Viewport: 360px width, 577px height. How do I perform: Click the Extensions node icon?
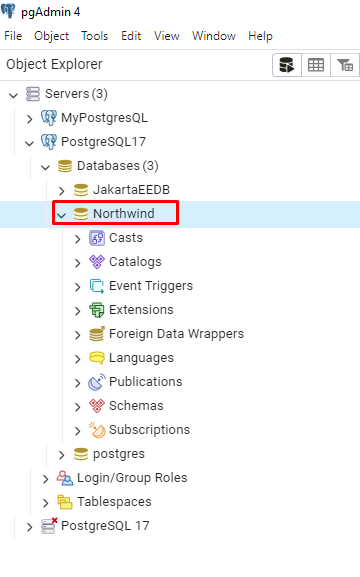pos(97,310)
